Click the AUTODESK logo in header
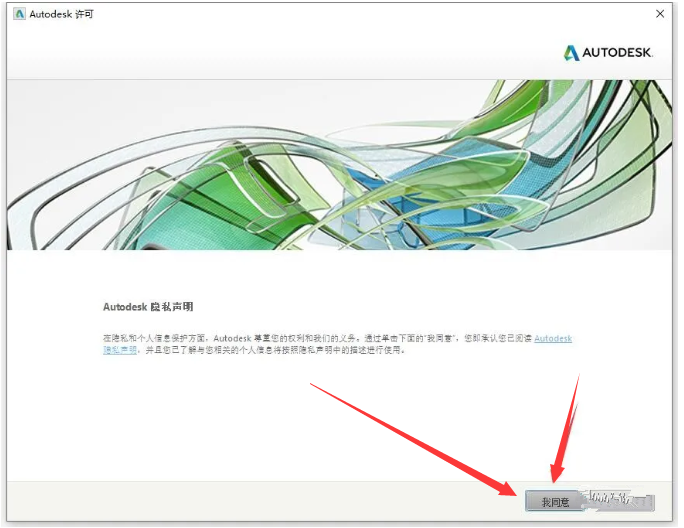The width and height of the screenshot is (684, 528). [x=609, y=53]
